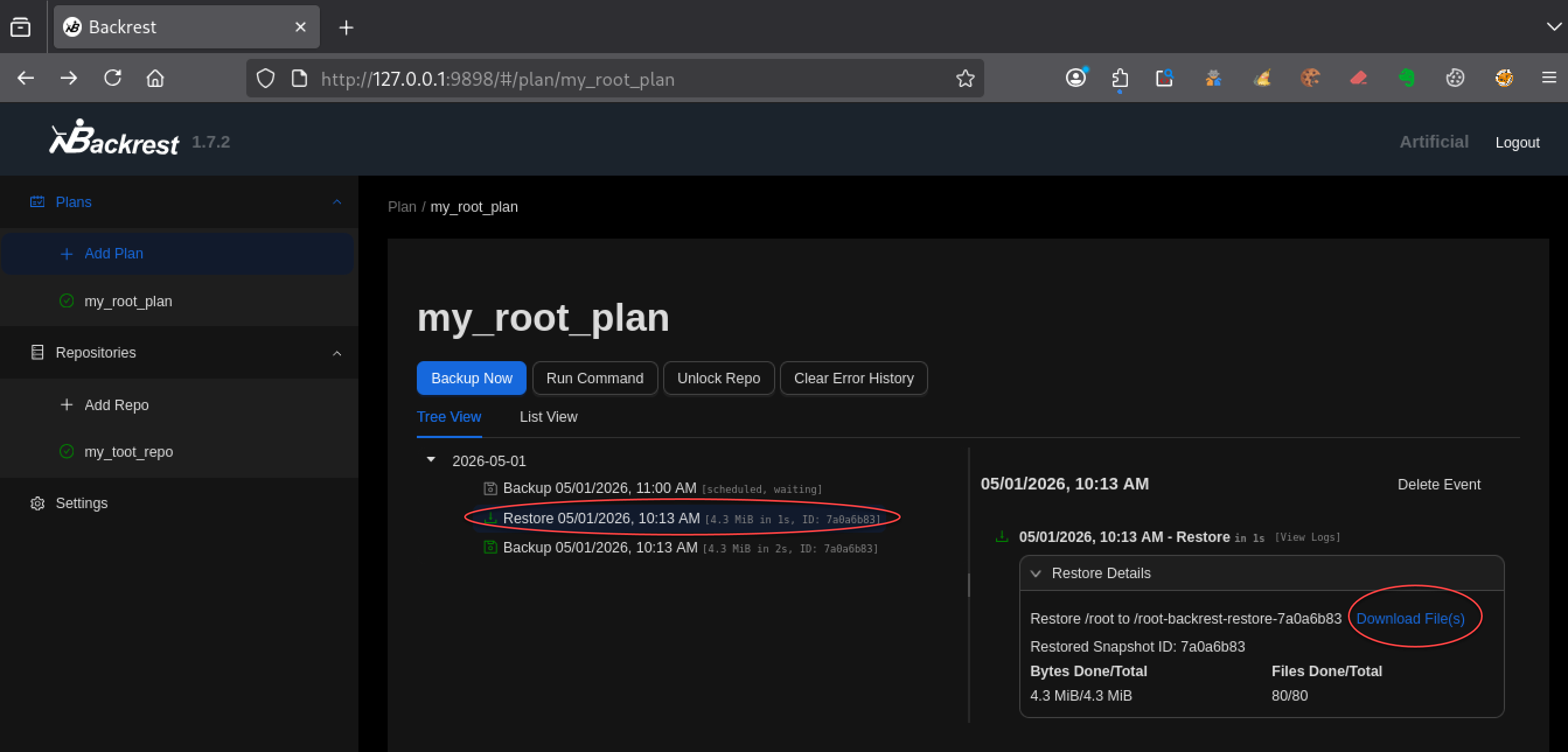The width and height of the screenshot is (1568, 752).
Task: Click 'Restored Snapshot ID: 7a0a6b83' text
Action: pos(1137,646)
